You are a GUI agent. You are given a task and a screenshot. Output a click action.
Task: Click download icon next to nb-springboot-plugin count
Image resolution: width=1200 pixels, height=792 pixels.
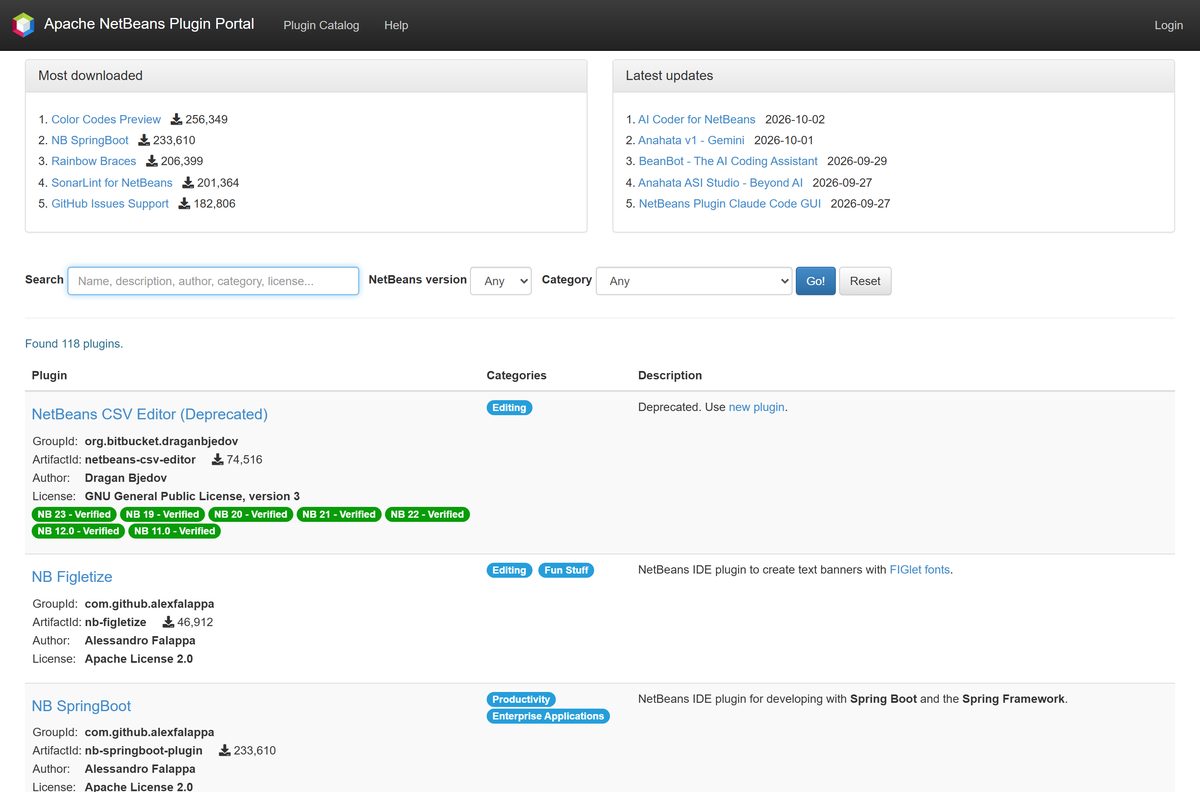pos(224,750)
